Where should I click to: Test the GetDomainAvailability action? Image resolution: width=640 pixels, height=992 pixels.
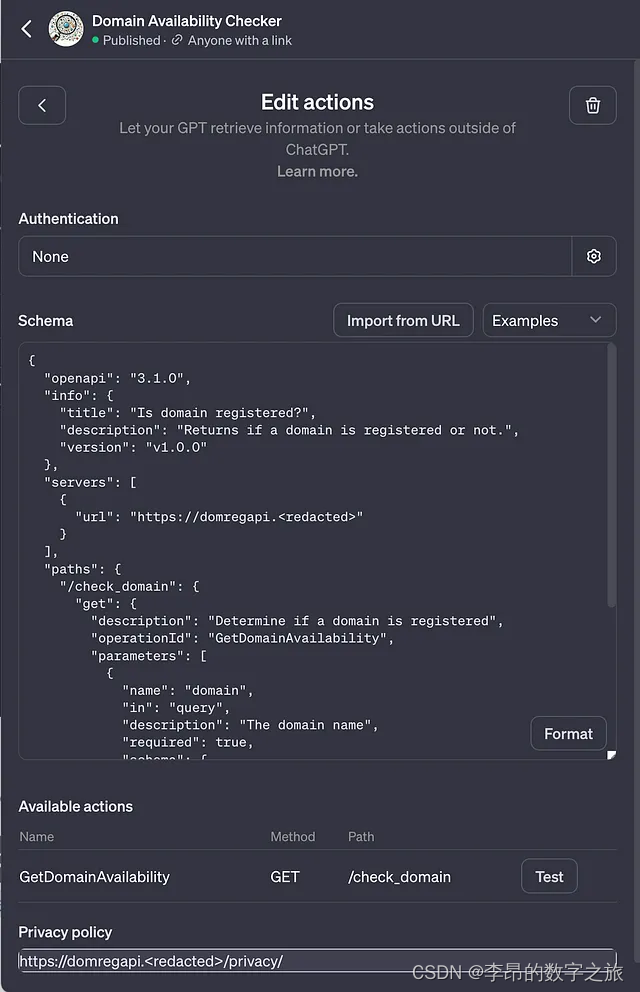549,876
